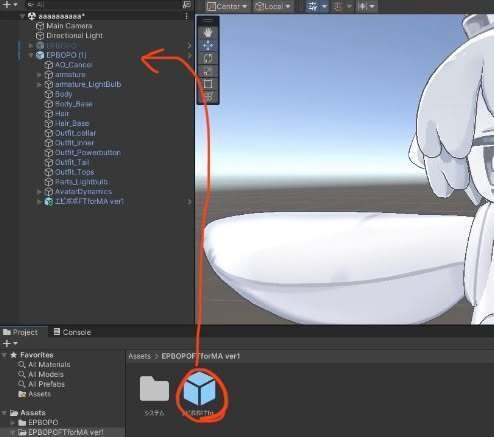Open the Hierarchy scene options menu
Screen dimensions: 494x437
pyautogui.click(x=186, y=16)
